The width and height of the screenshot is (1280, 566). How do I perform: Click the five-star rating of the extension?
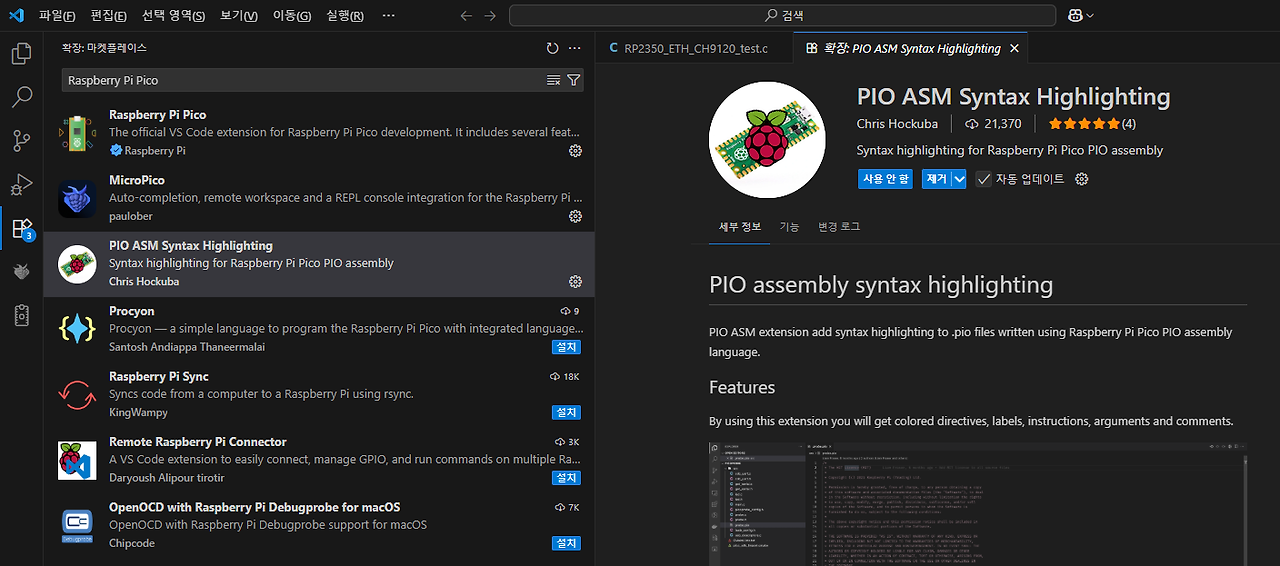tap(1083, 124)
